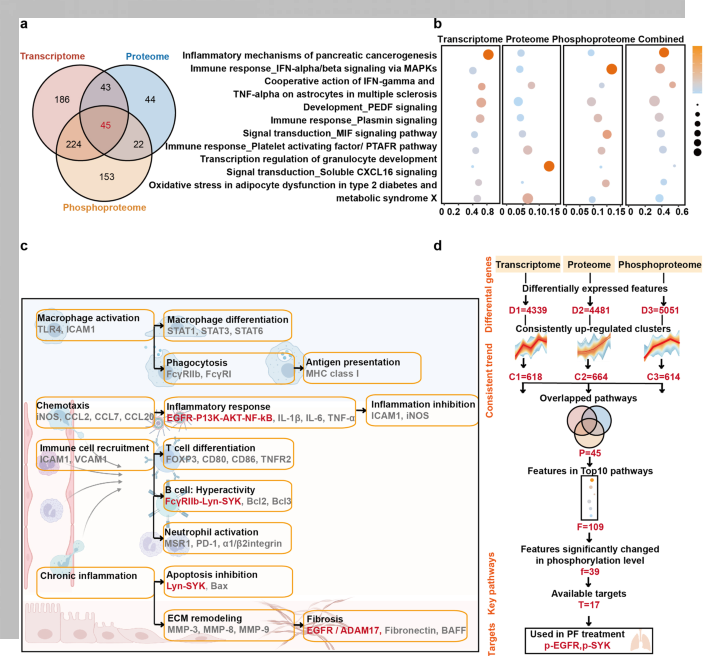The width and height of the screenshot is (705, 656).
Task: Click the large orange dot in the Proteome column
Action: point(549,166)
